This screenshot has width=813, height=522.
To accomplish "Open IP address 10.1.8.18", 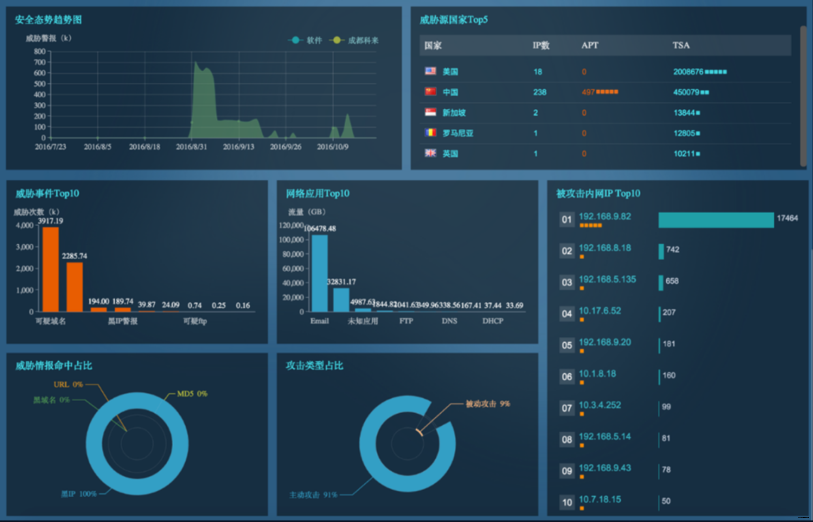I will 597,374.
